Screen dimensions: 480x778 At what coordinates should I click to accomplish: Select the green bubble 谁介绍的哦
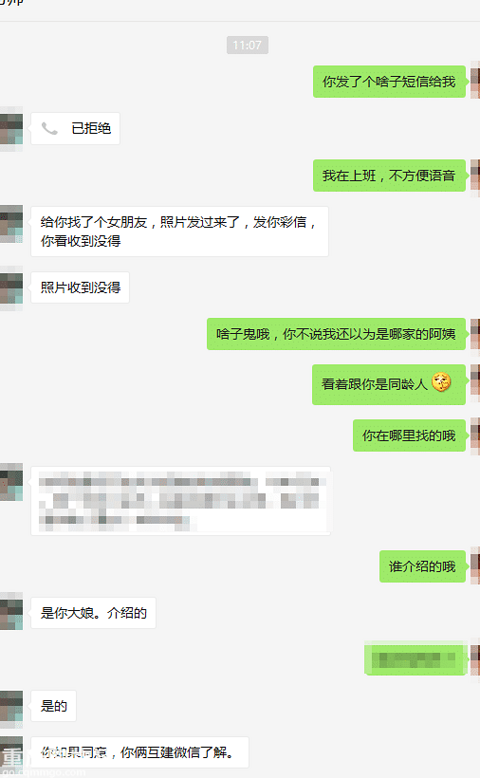(422, 567)
